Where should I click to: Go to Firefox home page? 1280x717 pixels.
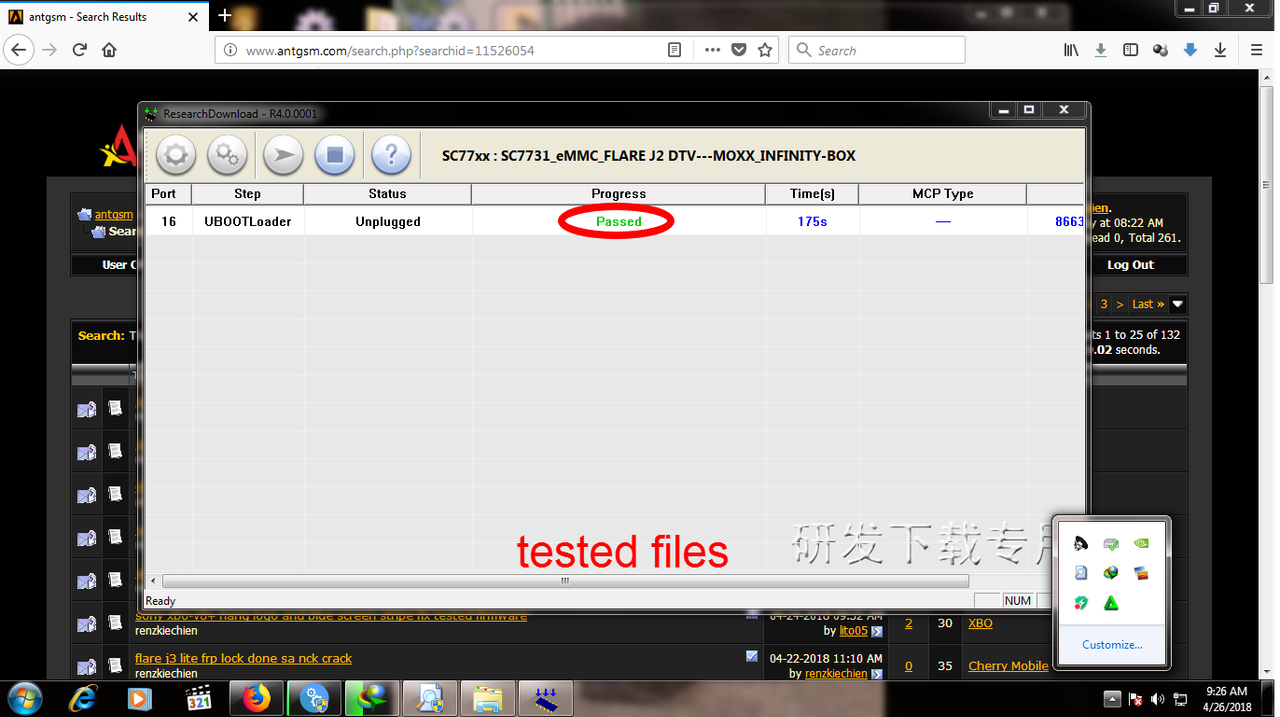click(110, 50)
